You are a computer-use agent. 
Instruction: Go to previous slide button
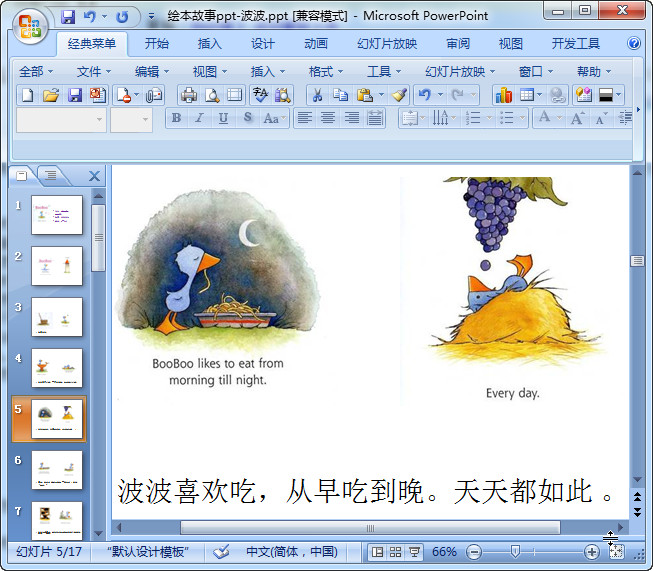[637, 496]
